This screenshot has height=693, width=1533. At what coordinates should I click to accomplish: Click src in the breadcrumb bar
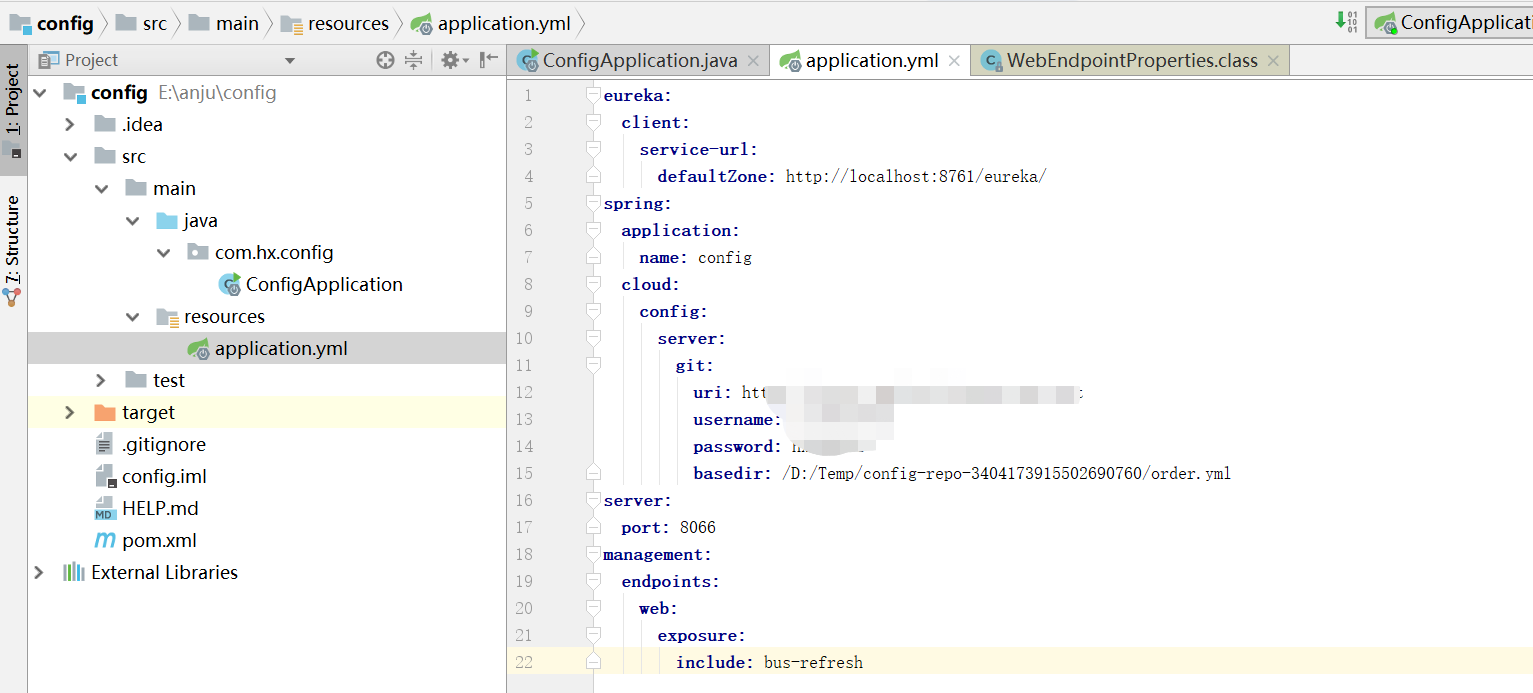155,23
